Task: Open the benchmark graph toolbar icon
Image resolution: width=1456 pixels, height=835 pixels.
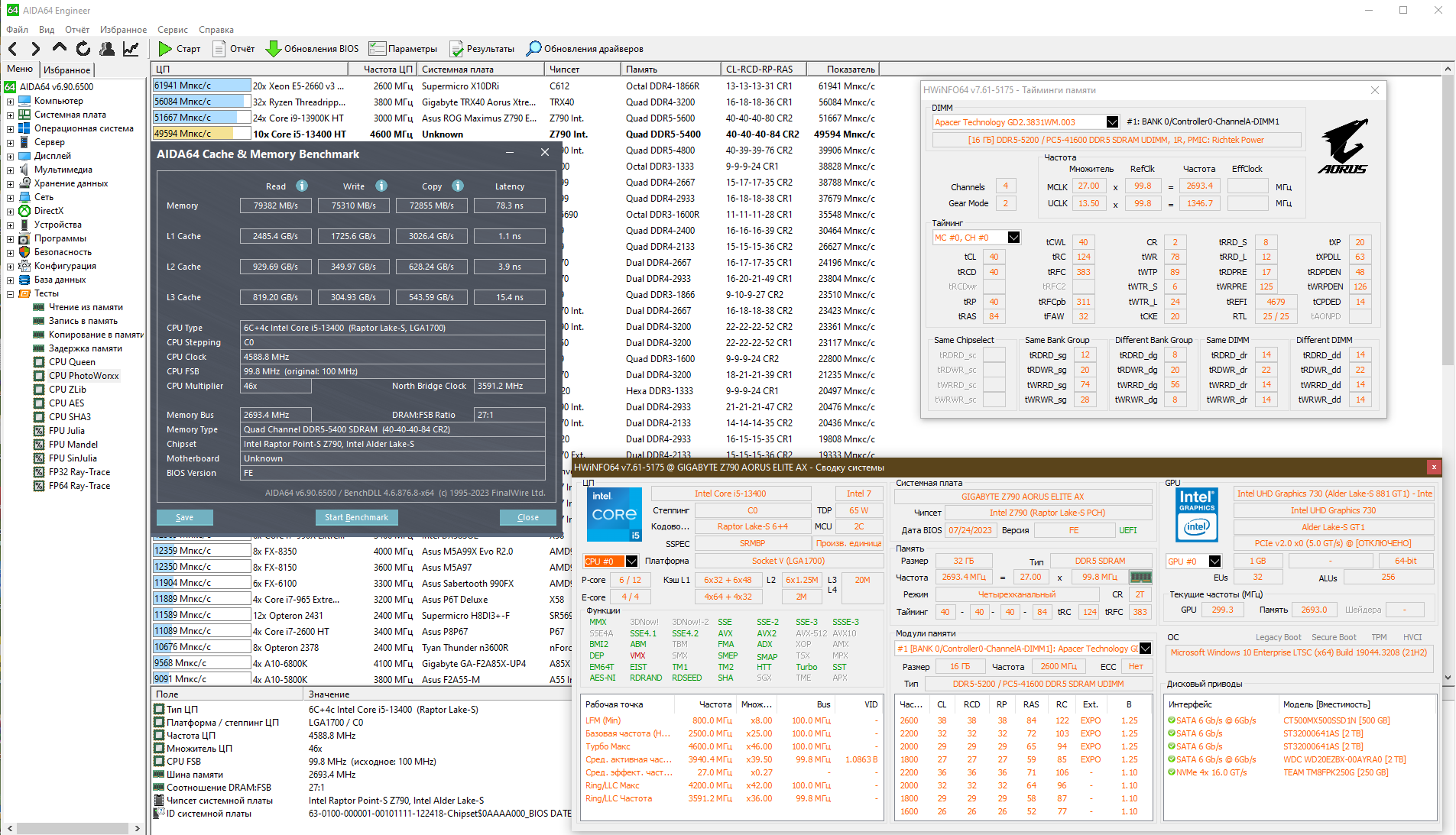Action: pyautogui.click(x=131, y=49)
